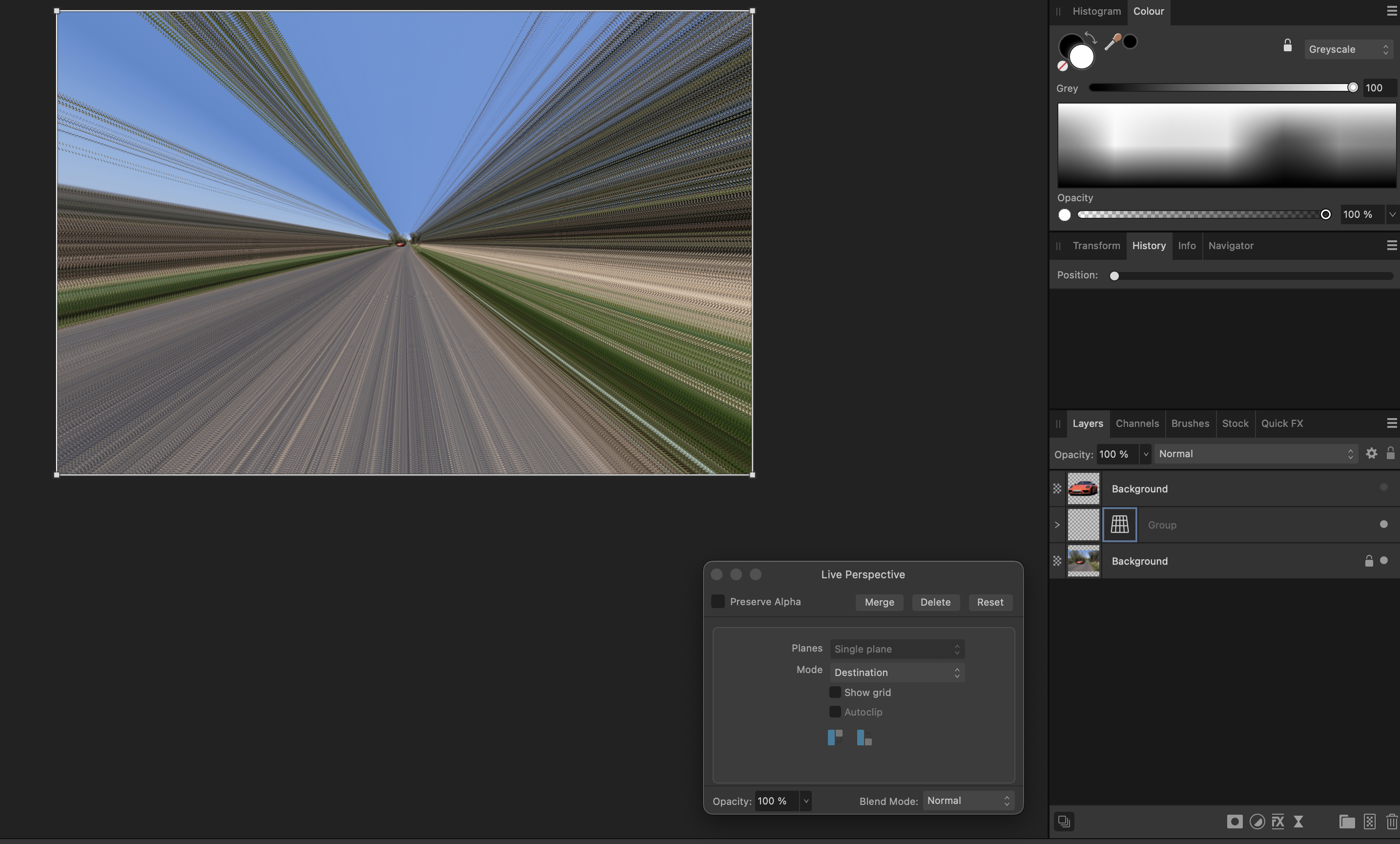Lock the layer via Layers panel padlock
1400x844 pixels.
(1390, 453)
